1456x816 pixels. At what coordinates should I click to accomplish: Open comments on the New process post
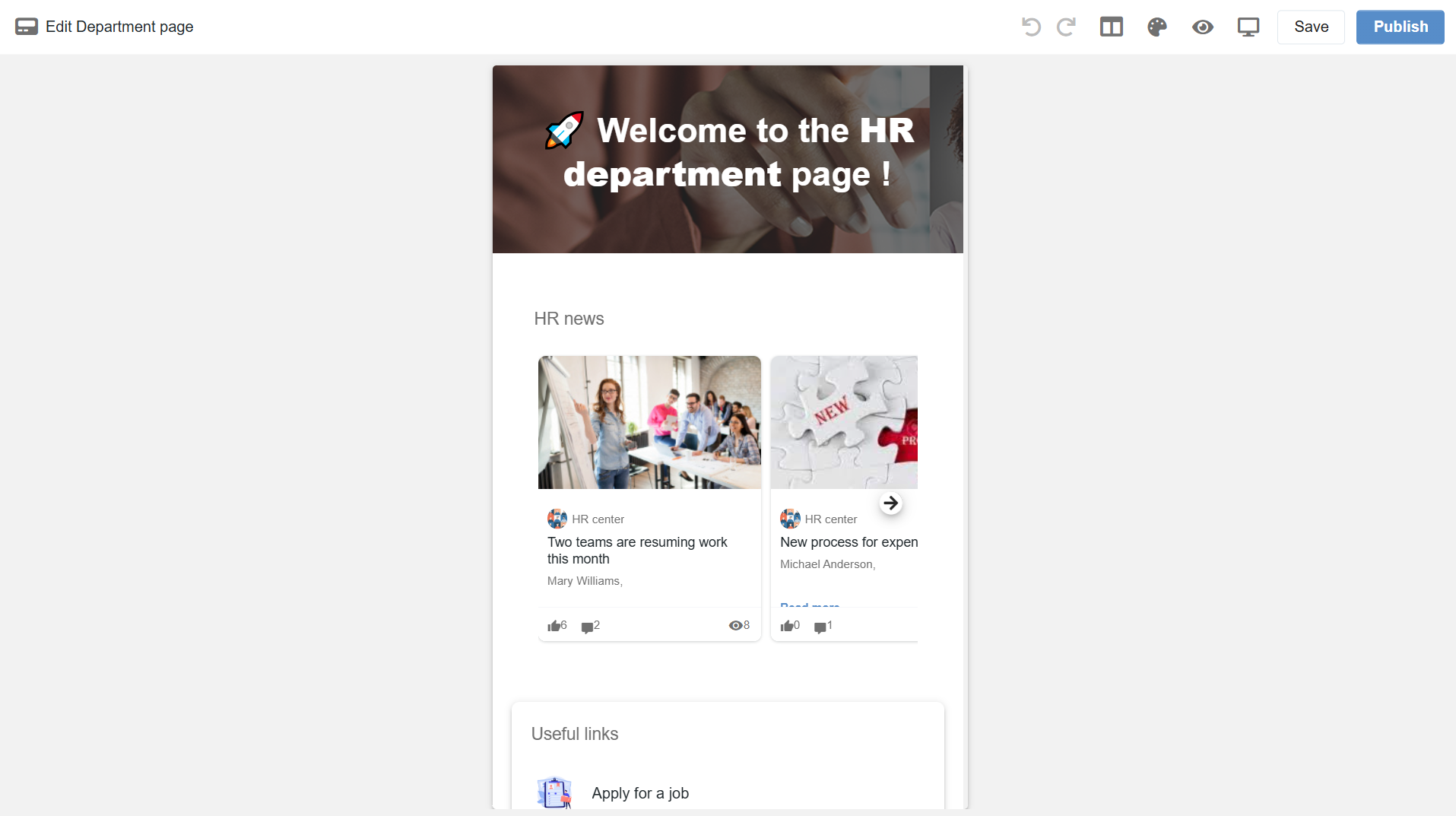(820, 627)
